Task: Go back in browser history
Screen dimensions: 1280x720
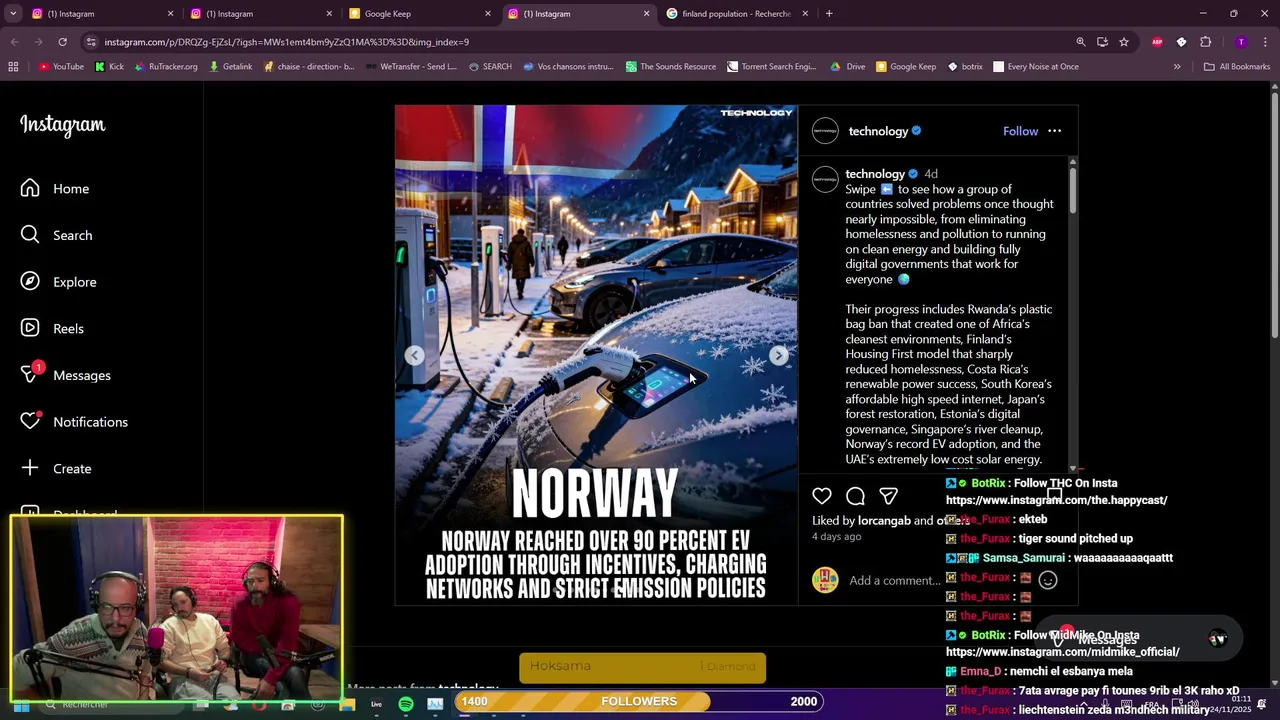Action: [14, 42]
